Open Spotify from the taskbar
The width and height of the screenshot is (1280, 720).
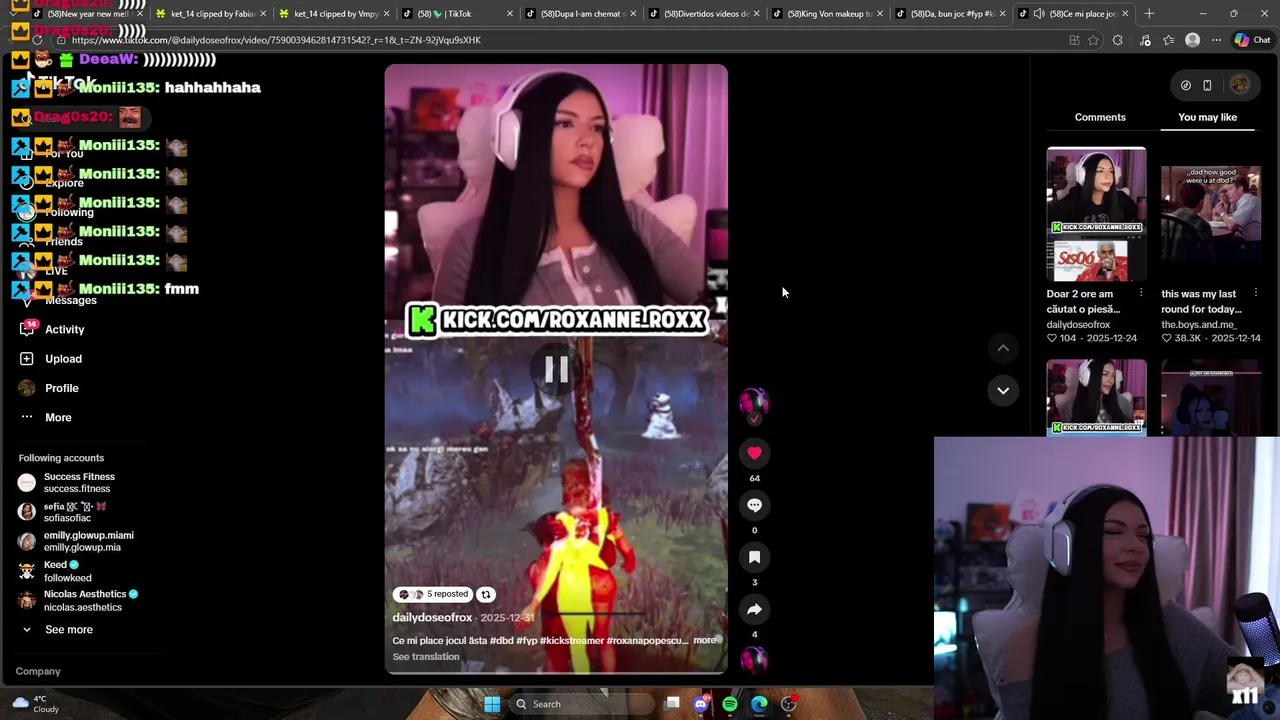pos(730,704)
